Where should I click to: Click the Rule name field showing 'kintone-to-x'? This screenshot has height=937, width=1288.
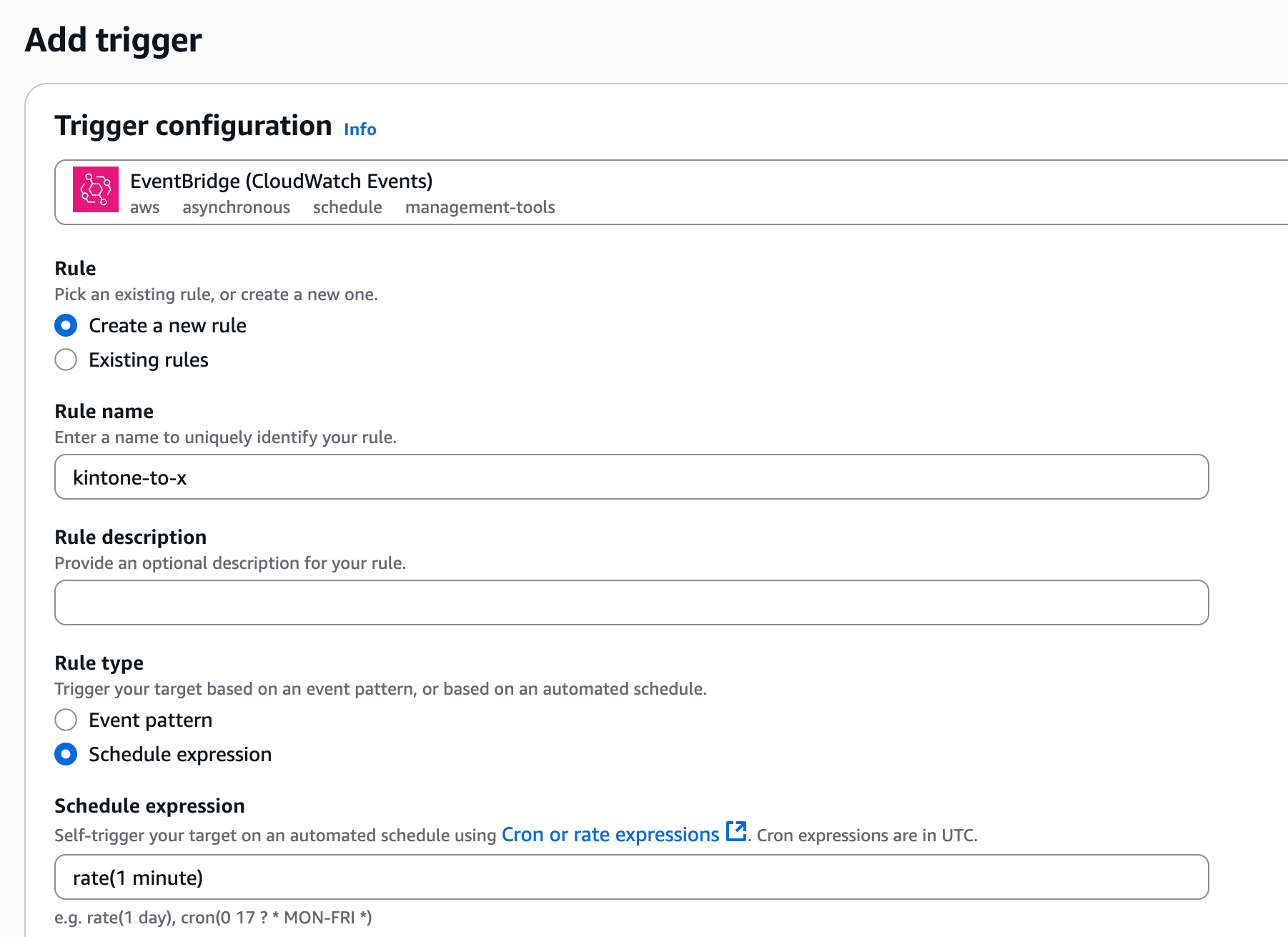(x=631, y=477)
